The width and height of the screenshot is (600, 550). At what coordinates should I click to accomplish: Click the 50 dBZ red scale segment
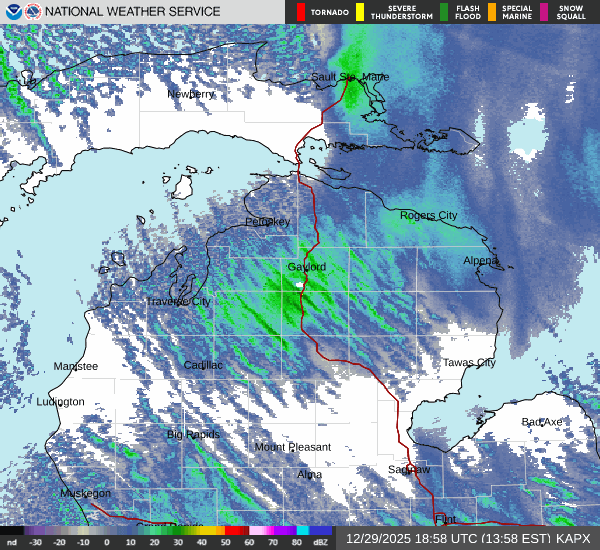coord(235,531)
